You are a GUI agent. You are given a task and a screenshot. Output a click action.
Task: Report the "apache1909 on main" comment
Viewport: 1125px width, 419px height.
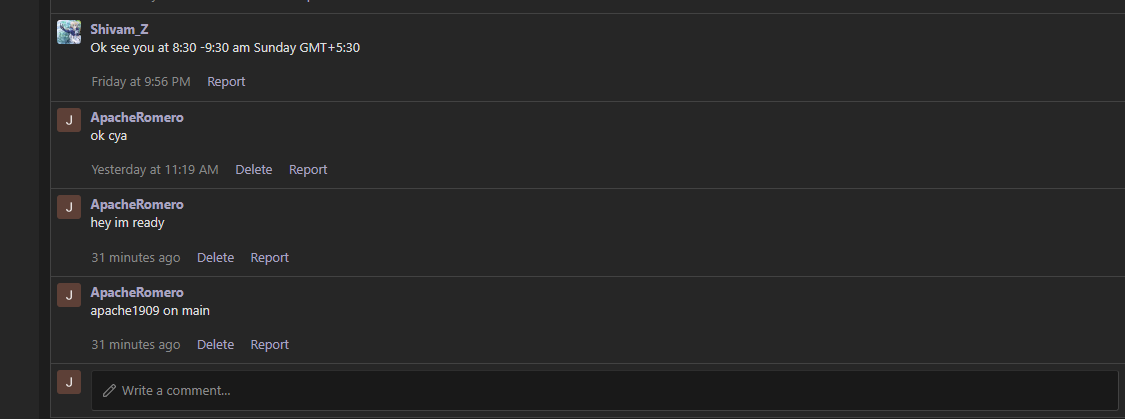click(x=269, y=345)
